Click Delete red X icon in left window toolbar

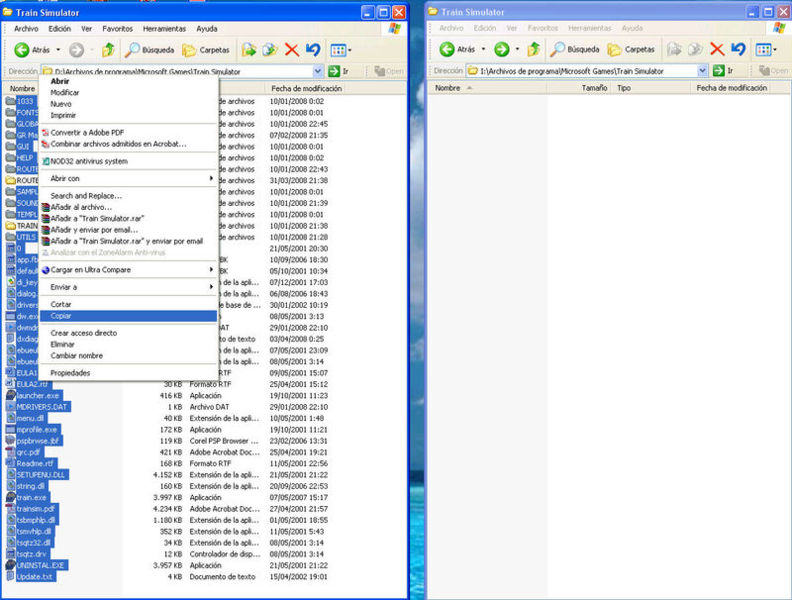pos(291,49)
